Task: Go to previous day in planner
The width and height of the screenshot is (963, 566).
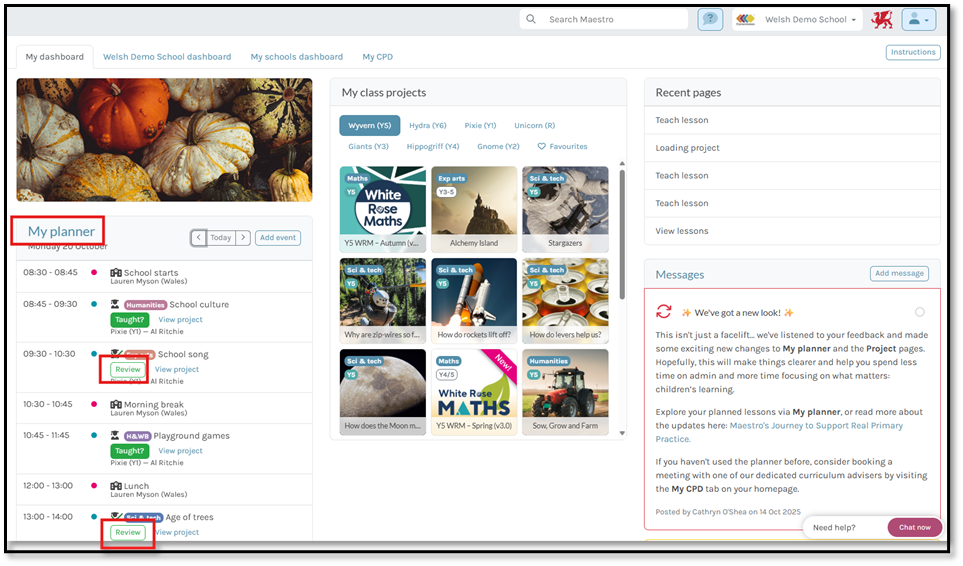Action: tap(198, 238)
